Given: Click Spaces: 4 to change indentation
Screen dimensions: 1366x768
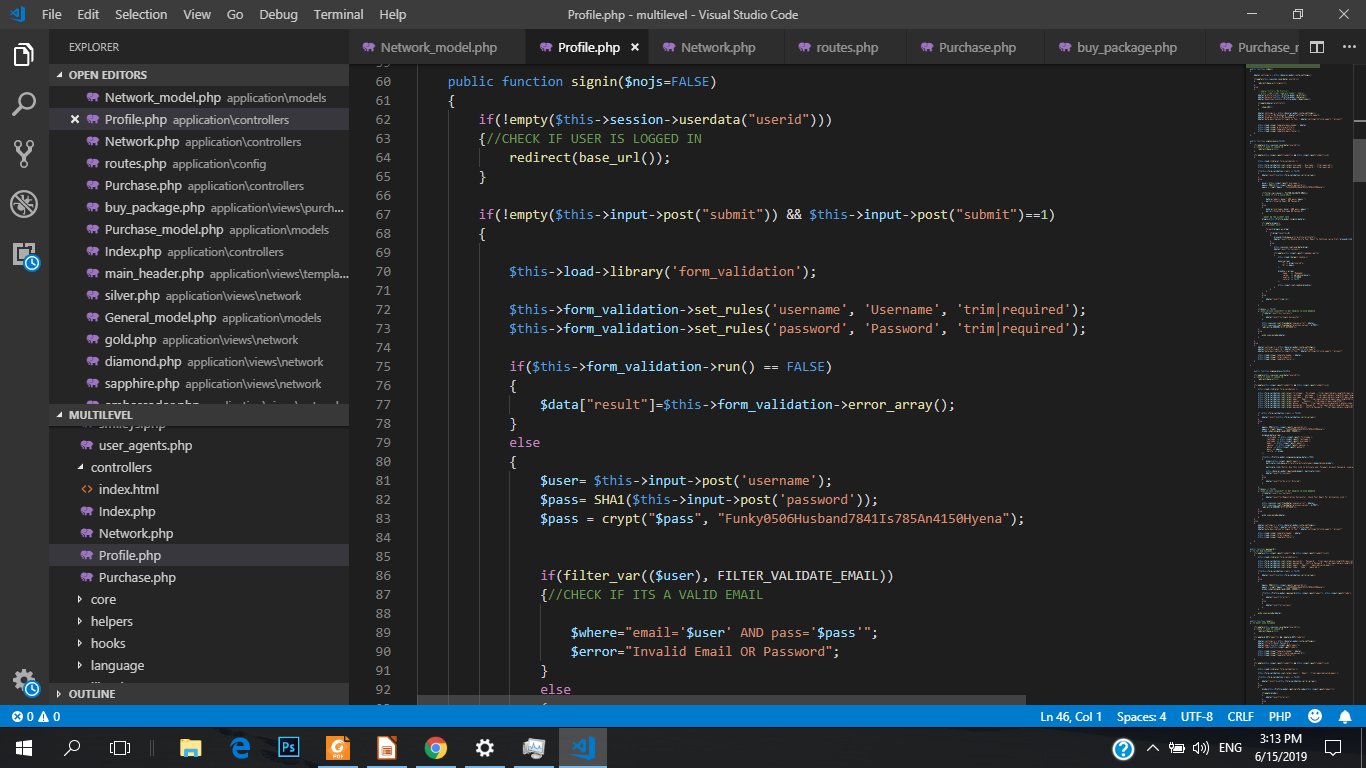Looking at the screenshot, I should tap(1140, 716).
